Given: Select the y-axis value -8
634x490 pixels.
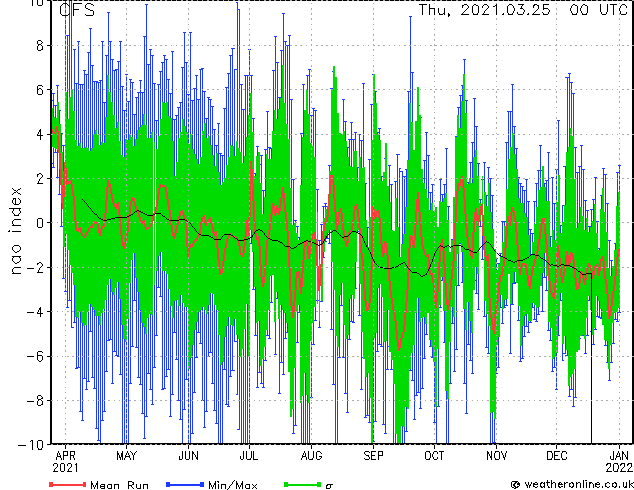Looking at the screenshot, I should click(x=35, y=401).
